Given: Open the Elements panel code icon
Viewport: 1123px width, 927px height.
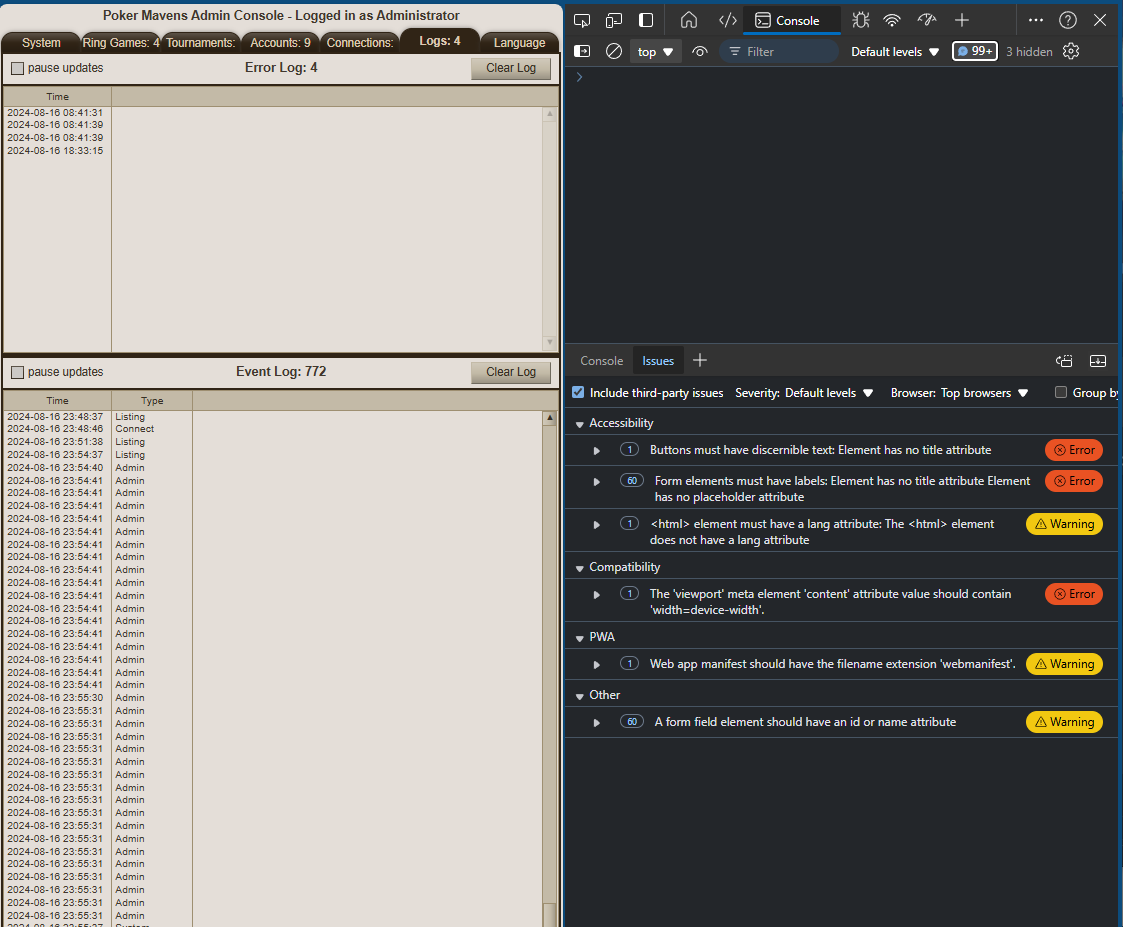Looking at the screenshot, I should (x=728, y=20).
